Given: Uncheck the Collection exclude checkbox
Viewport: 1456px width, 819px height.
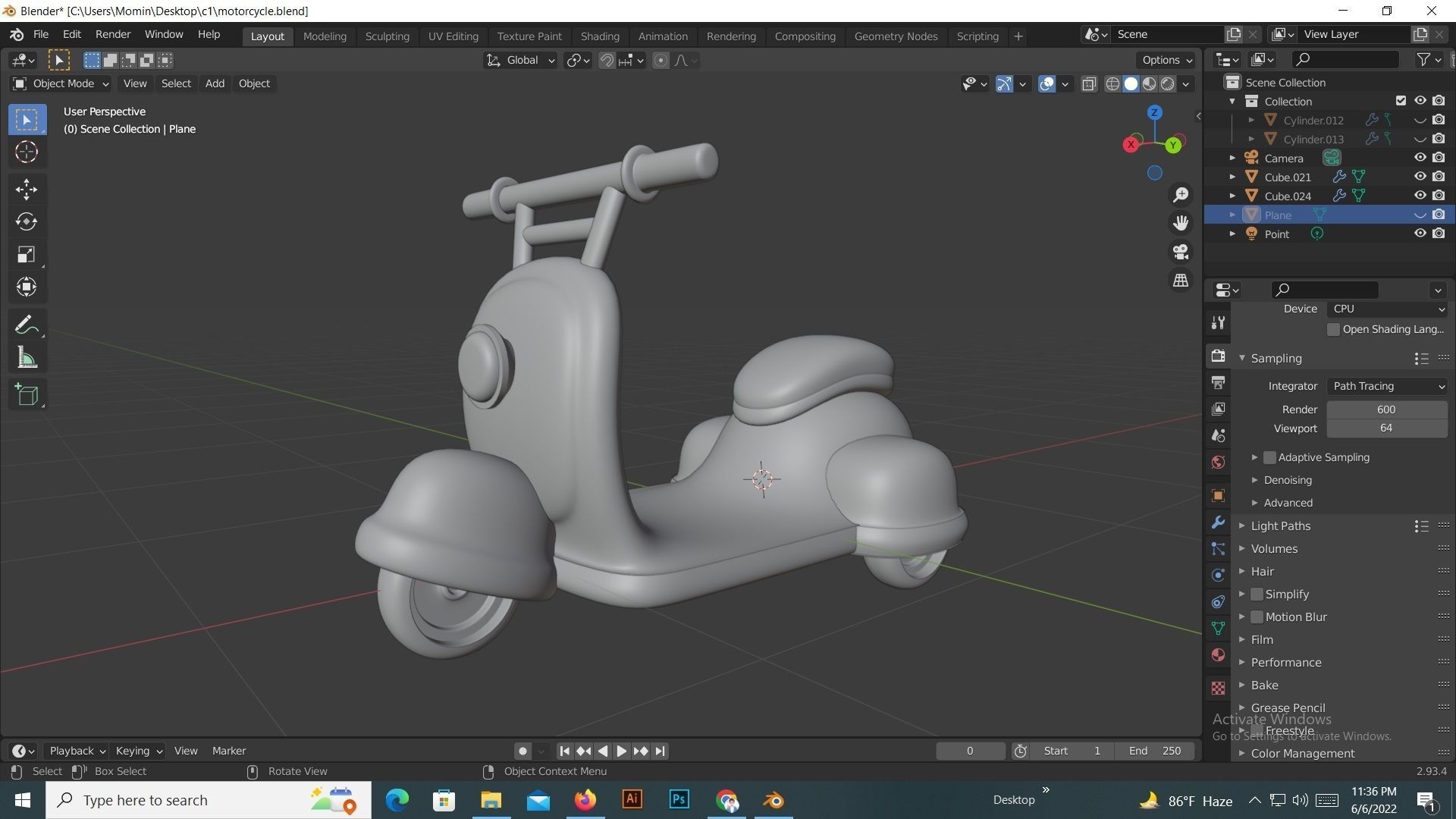Looking at the screenshot, I should pyautogui.click(x=1401, y=101).
